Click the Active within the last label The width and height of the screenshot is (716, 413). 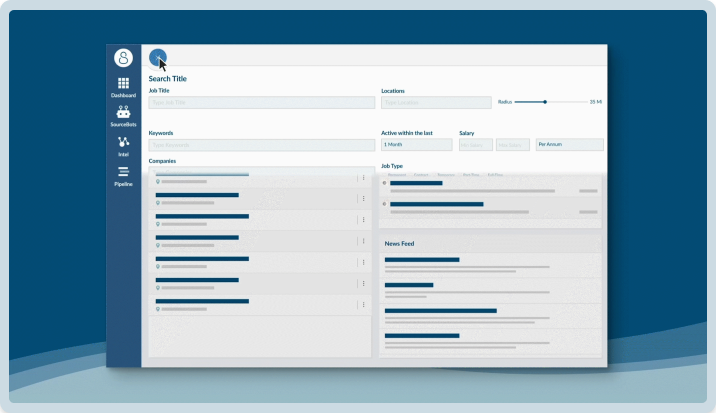(407, 133)
